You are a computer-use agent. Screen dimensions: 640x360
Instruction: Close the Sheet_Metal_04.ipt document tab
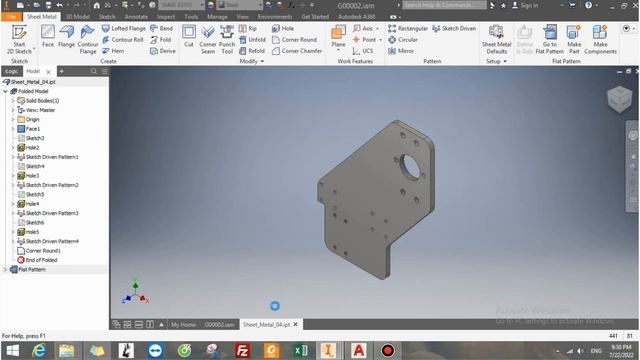pyautogui.click(x=296, y=324)
